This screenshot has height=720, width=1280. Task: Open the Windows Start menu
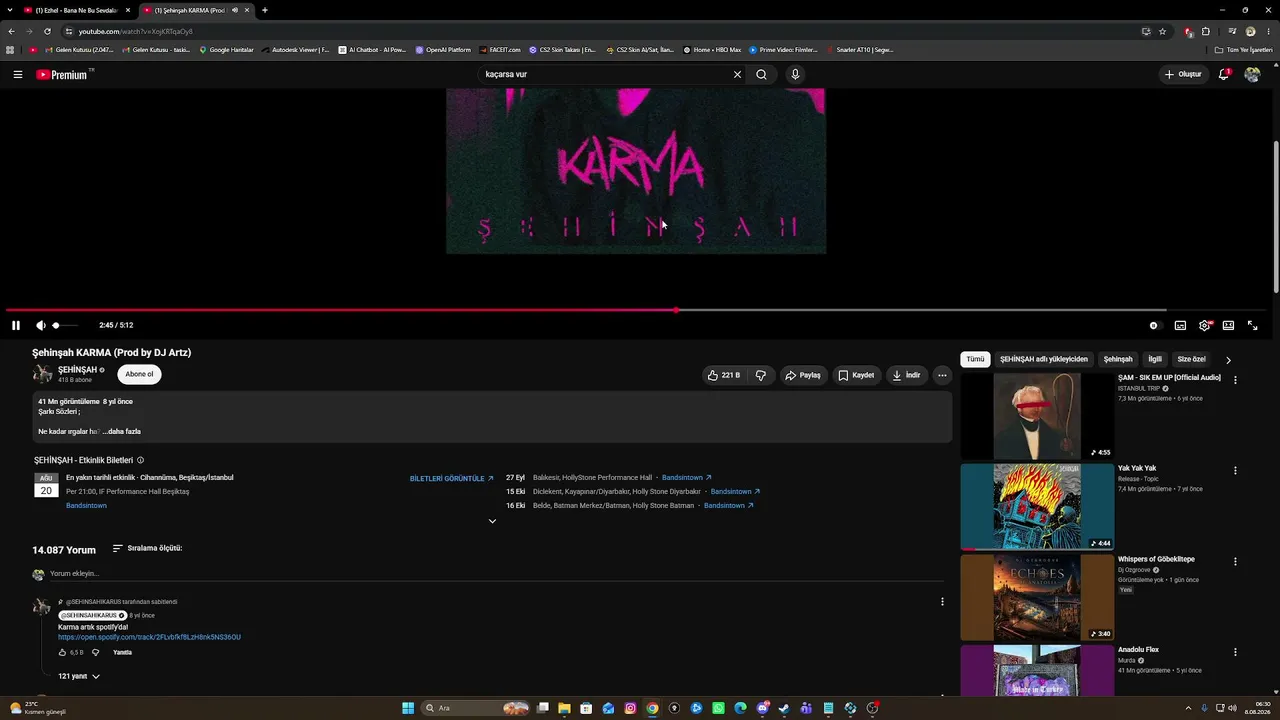[x=408, y=708]
